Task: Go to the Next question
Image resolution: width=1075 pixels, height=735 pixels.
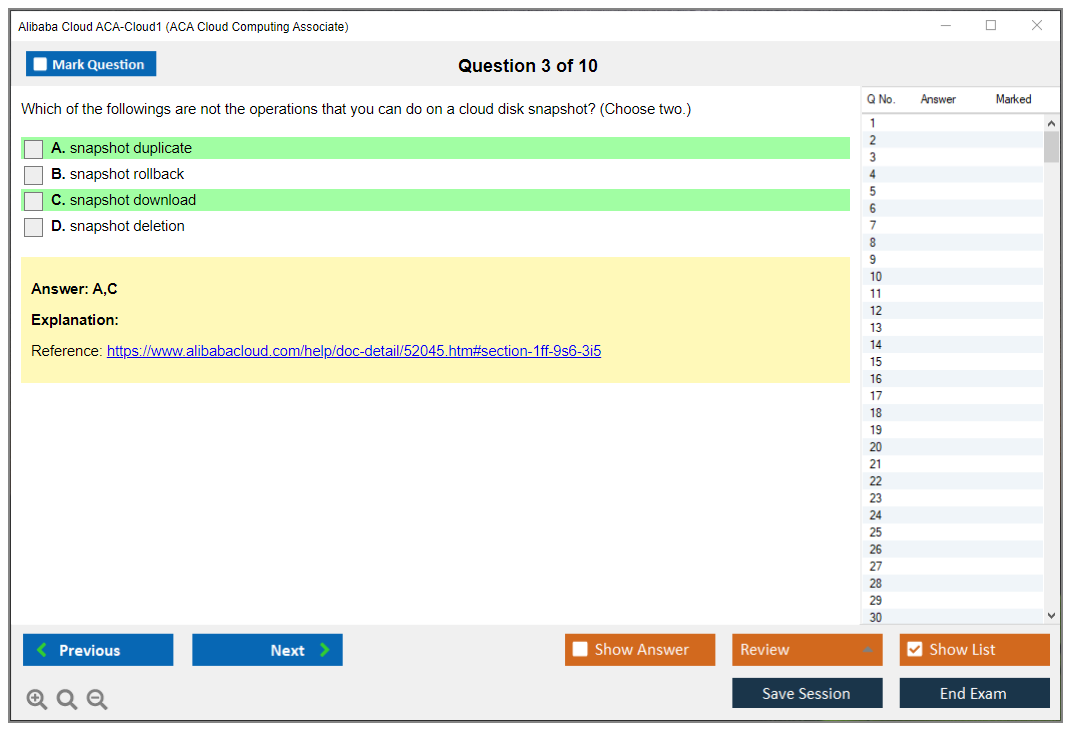Action: coord(267,650)
